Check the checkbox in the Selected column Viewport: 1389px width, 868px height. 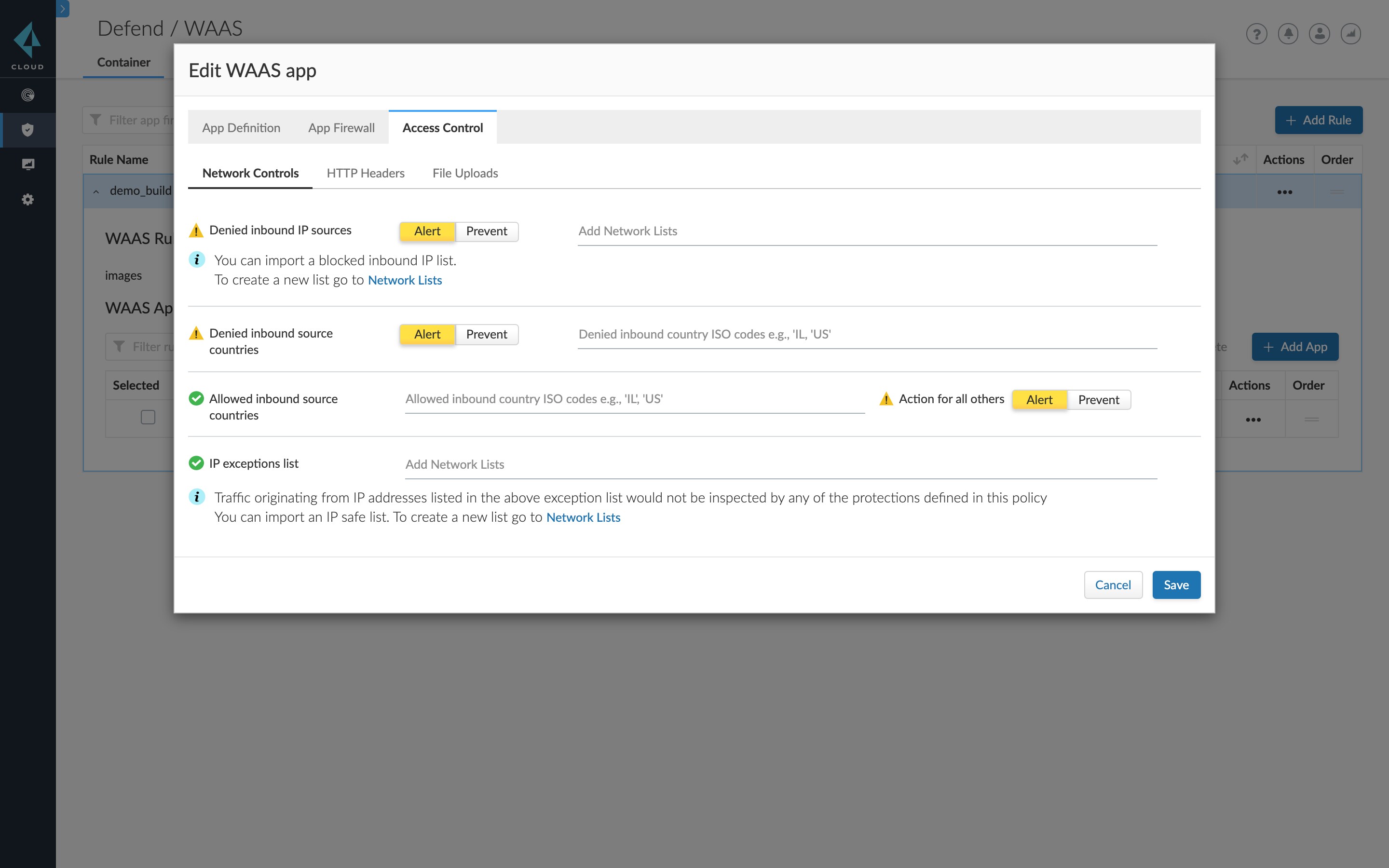pyautogui.click(x=148, y=417)
